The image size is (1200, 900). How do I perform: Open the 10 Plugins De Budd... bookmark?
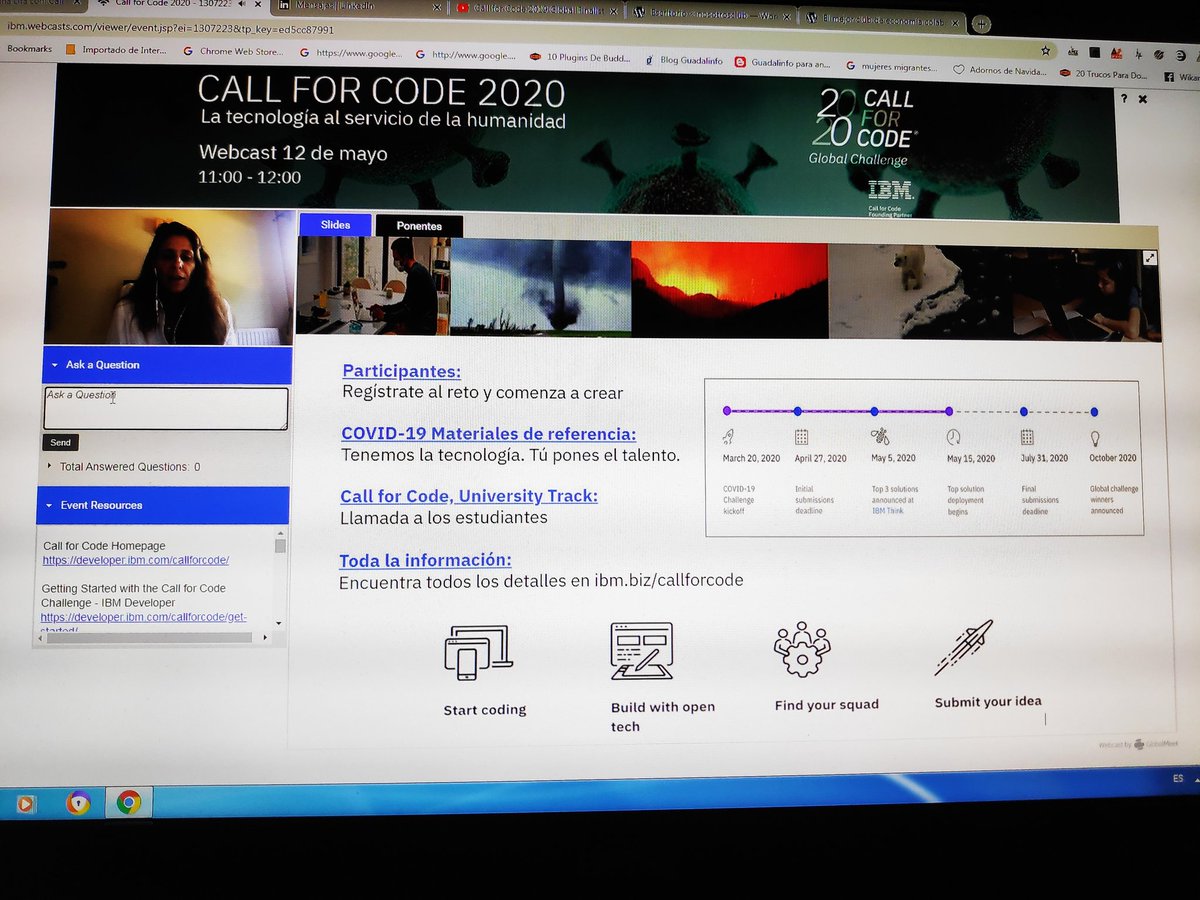[x=580, y=58]
